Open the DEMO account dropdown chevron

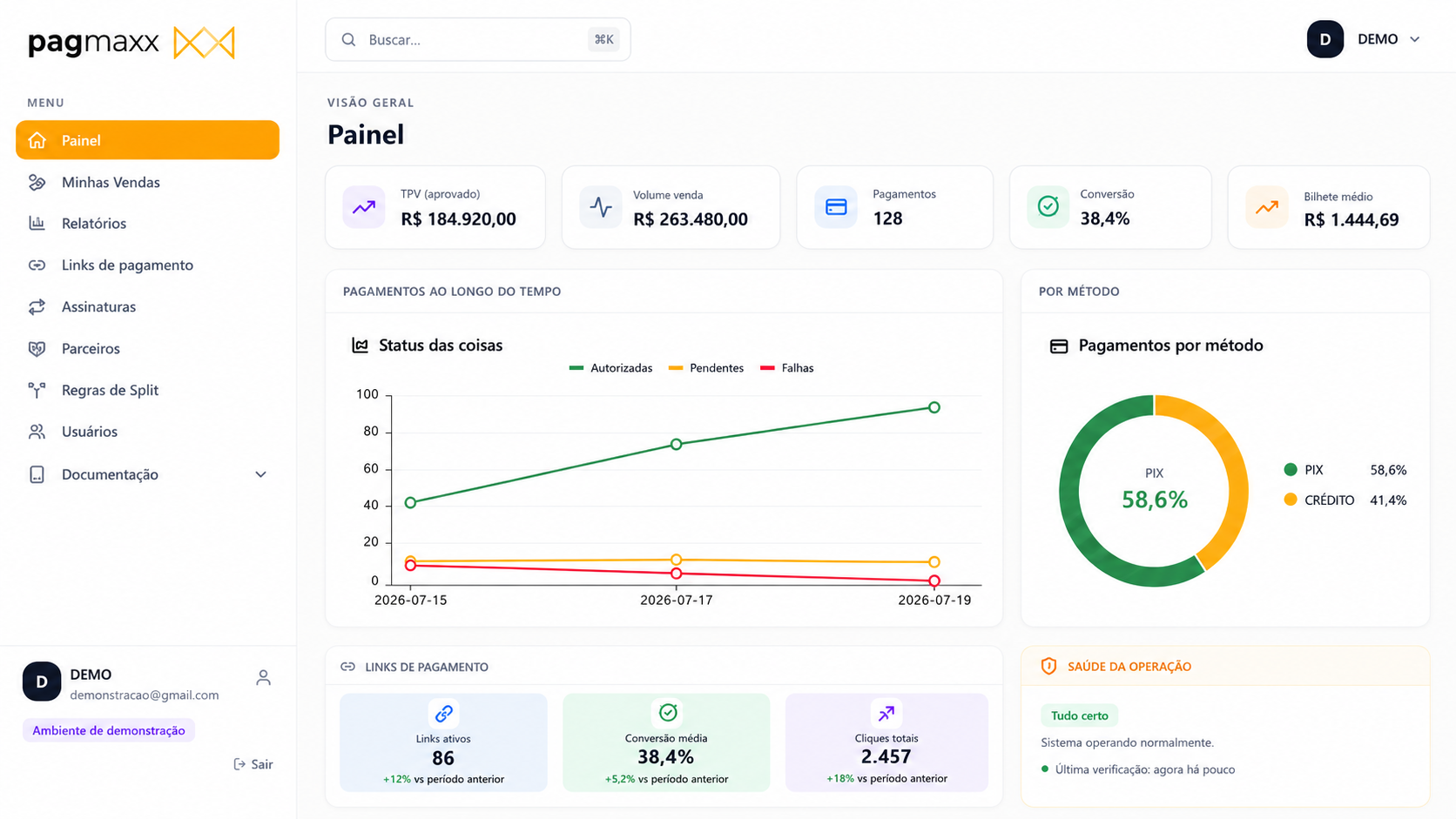1415,39
